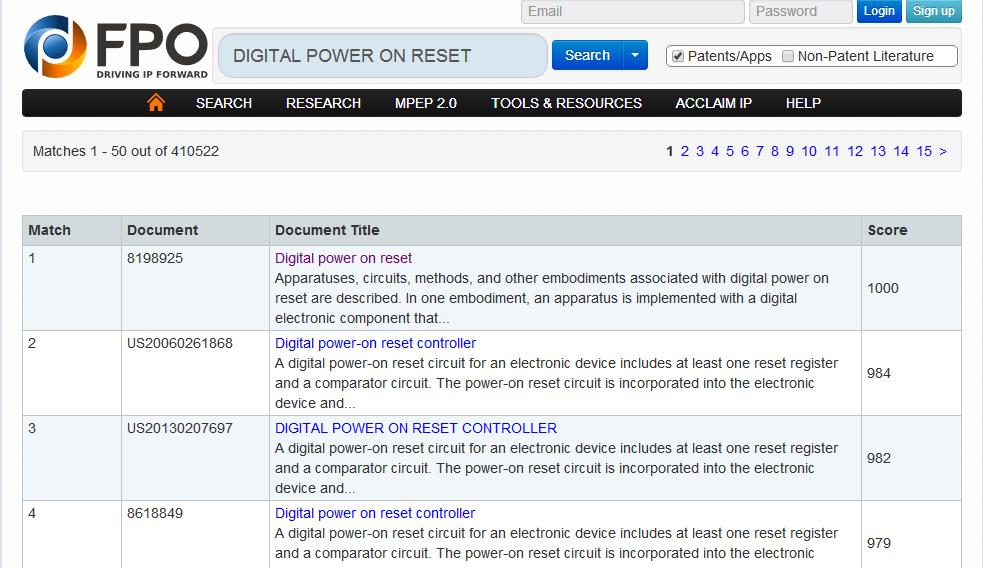Focus the Email input field
983x568 pixels.
(x=631, y=12)
